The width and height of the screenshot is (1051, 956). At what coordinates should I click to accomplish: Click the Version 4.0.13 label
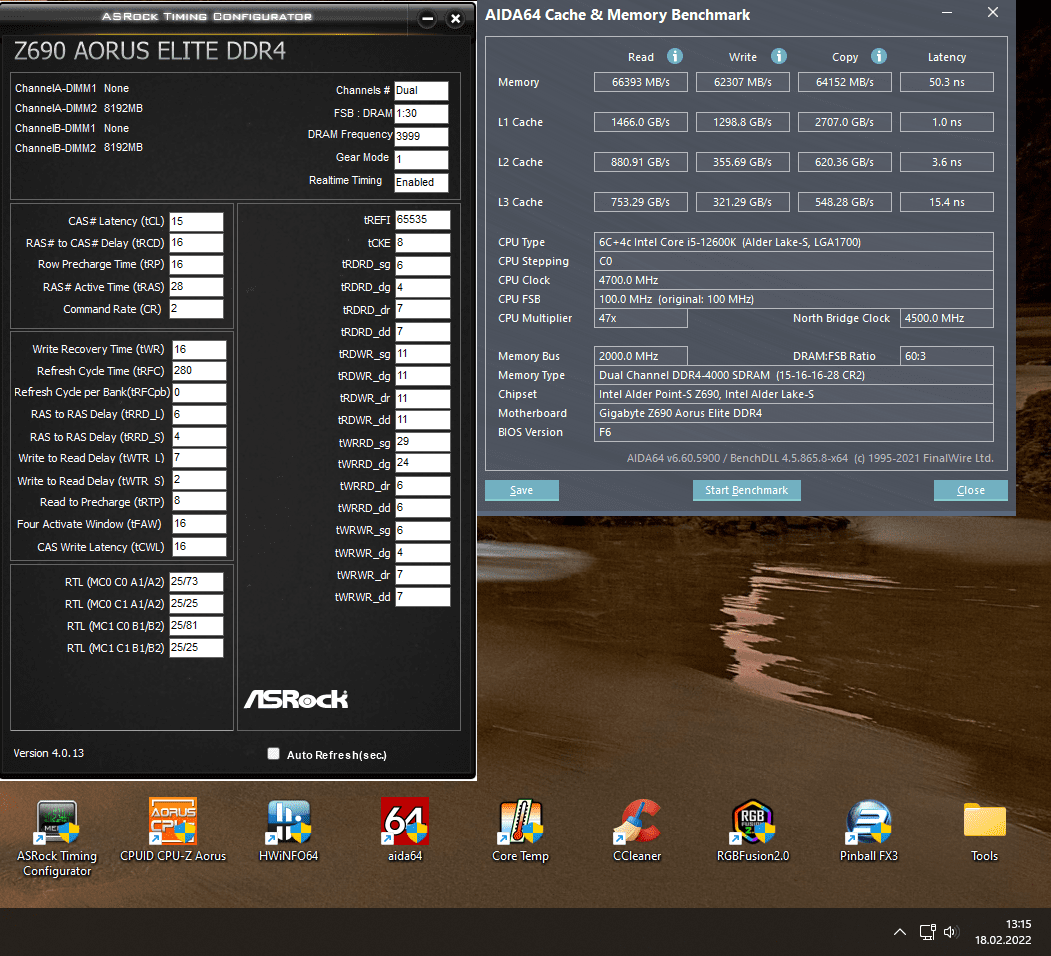[x=49, y=753]
